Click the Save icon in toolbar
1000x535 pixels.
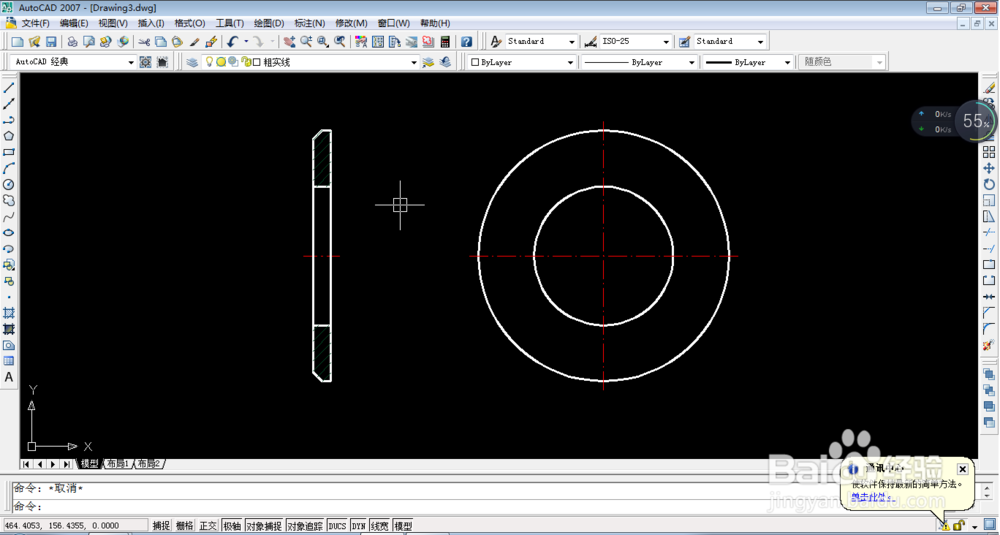51,41
